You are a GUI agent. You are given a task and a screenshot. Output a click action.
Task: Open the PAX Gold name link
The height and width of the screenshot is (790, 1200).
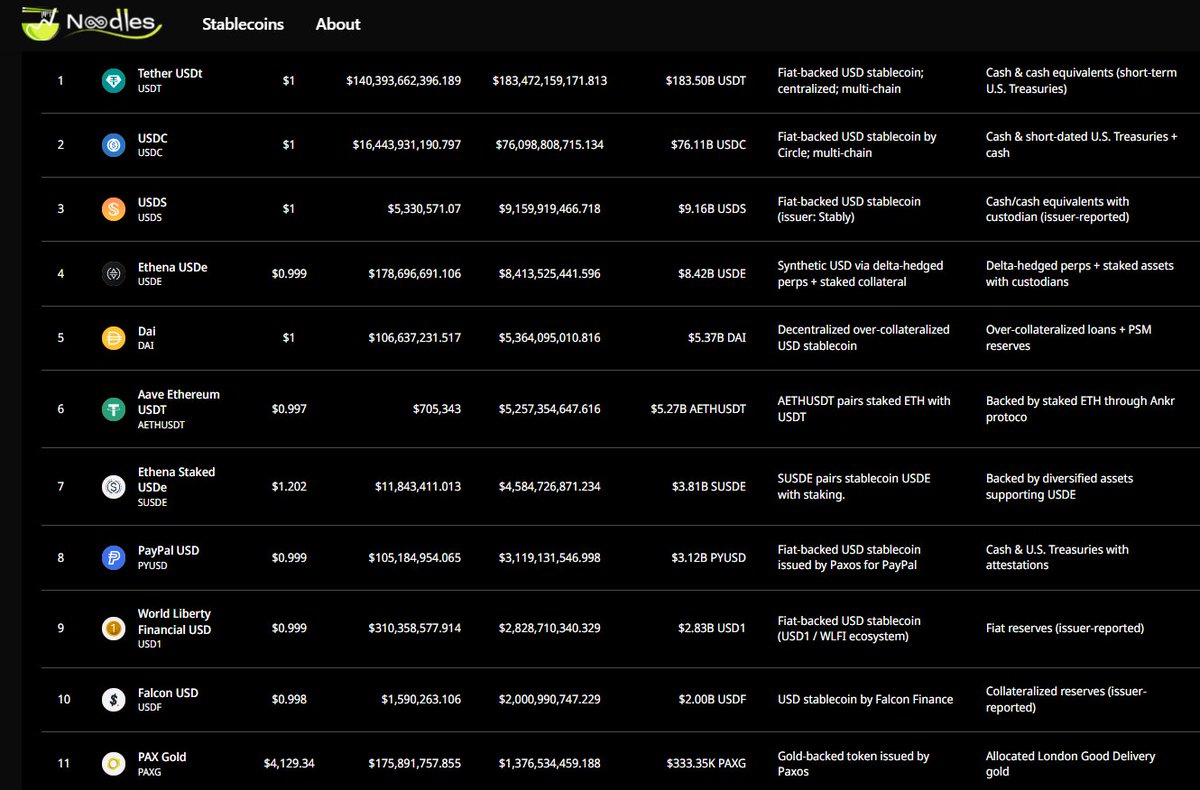(162, 757)
